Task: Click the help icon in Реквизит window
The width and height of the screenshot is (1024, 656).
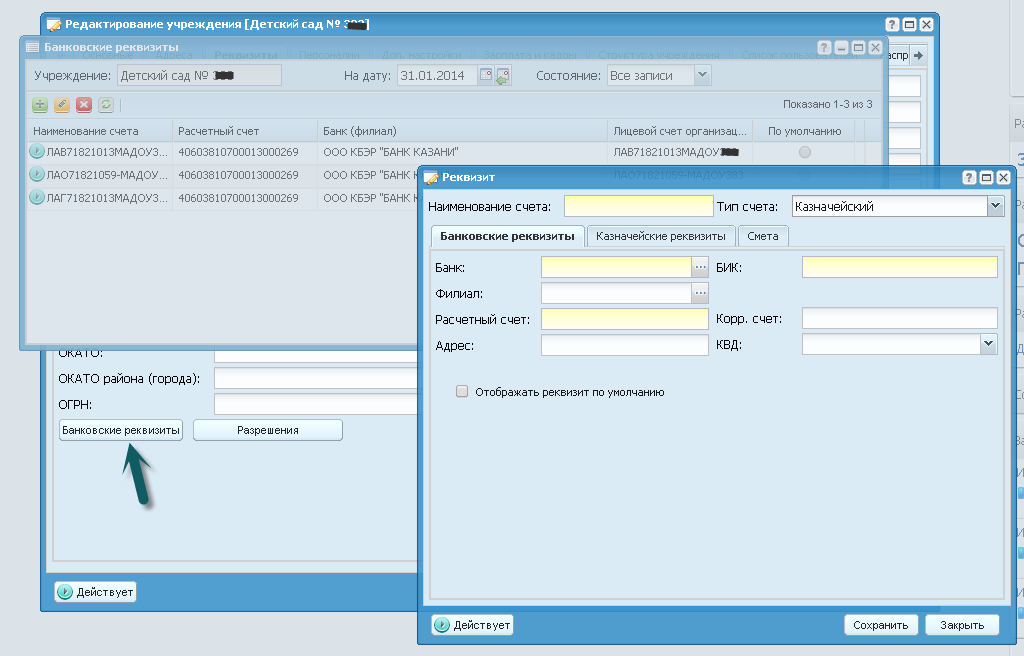Action: (x=969, y=177)
